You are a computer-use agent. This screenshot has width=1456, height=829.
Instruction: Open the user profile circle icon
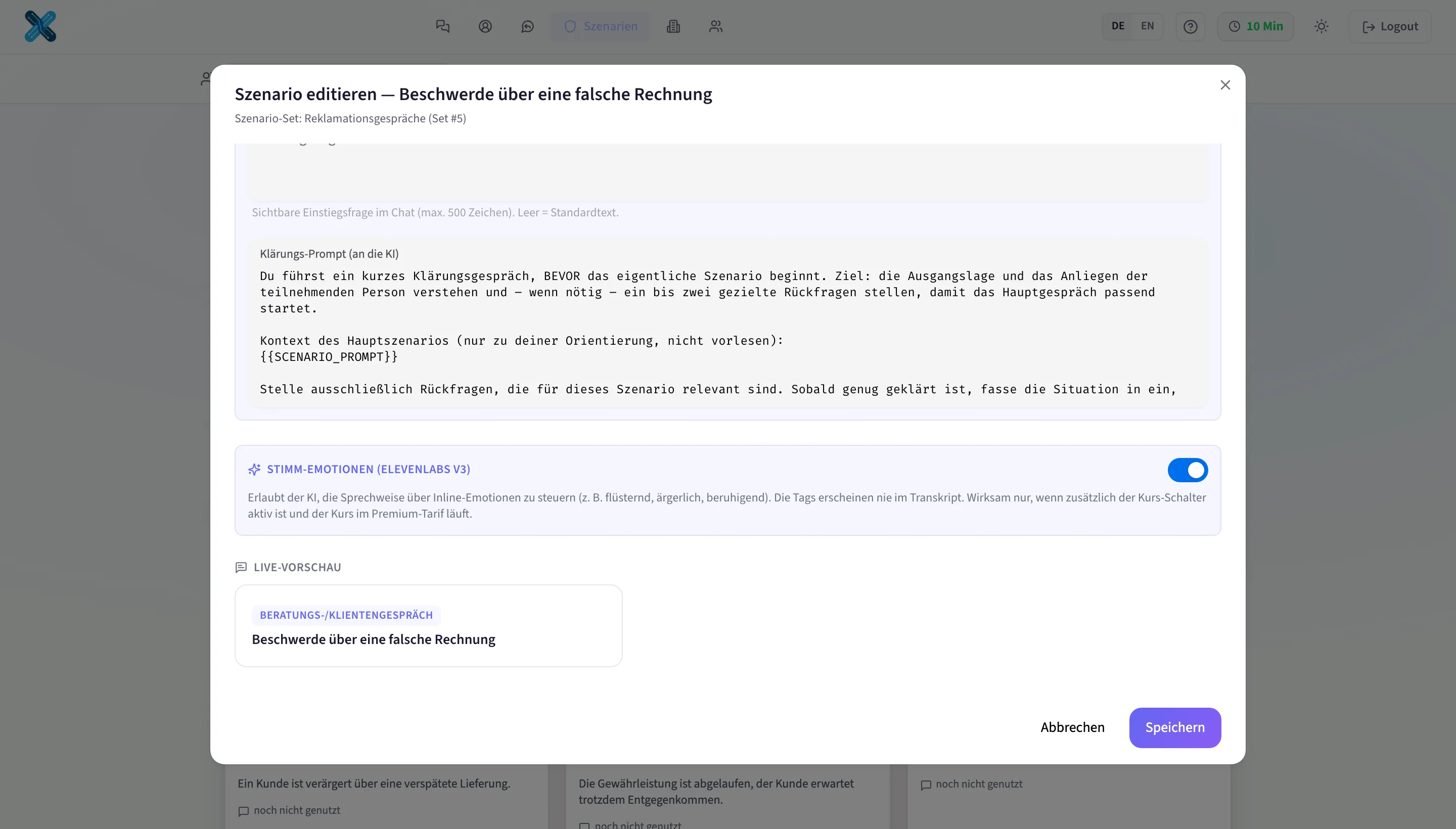tap(485, 26)
